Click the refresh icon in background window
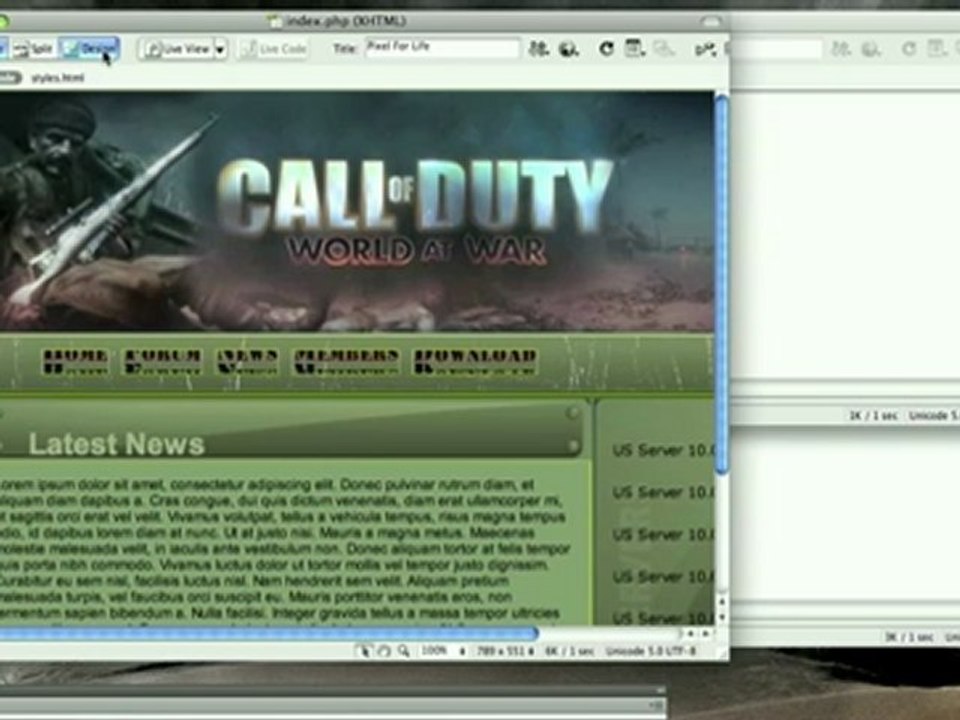 coord(909,49)
